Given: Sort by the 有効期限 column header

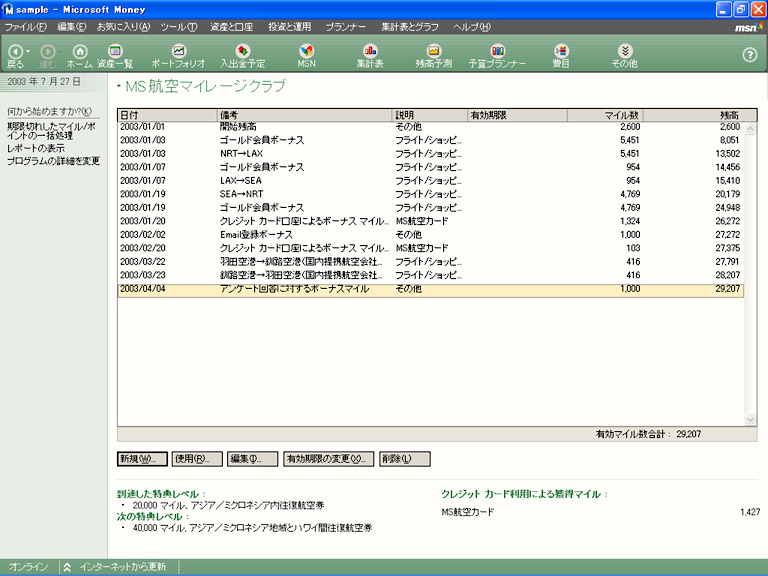Looking at the screenshot, I should pos(518,115).
